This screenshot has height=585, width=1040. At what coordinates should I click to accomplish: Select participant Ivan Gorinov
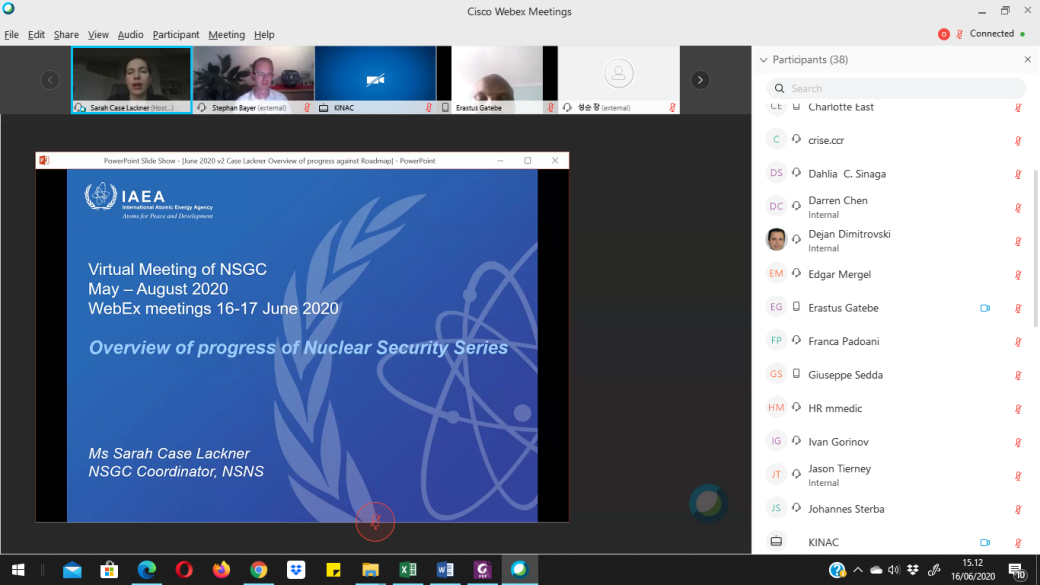896,442
